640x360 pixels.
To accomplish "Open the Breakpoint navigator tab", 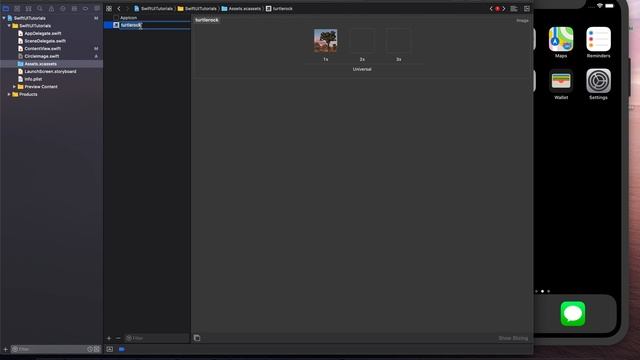I will (x=85, y=9).
